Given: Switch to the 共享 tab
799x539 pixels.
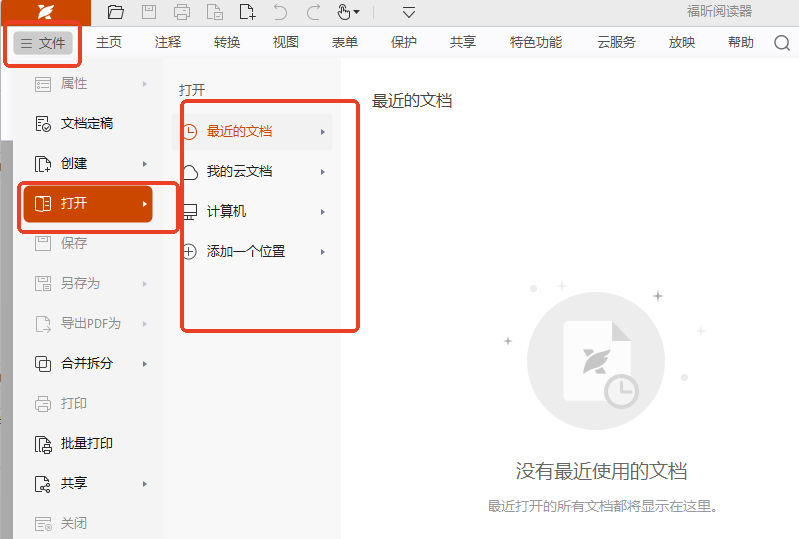Looking at the screenshot, I should point(463,42).
